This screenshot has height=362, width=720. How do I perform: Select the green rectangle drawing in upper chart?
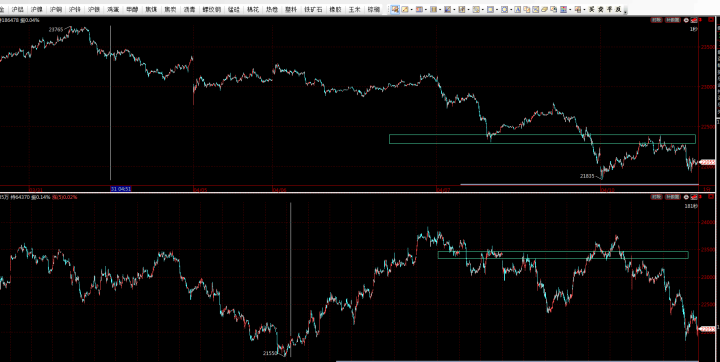point(542,139)
